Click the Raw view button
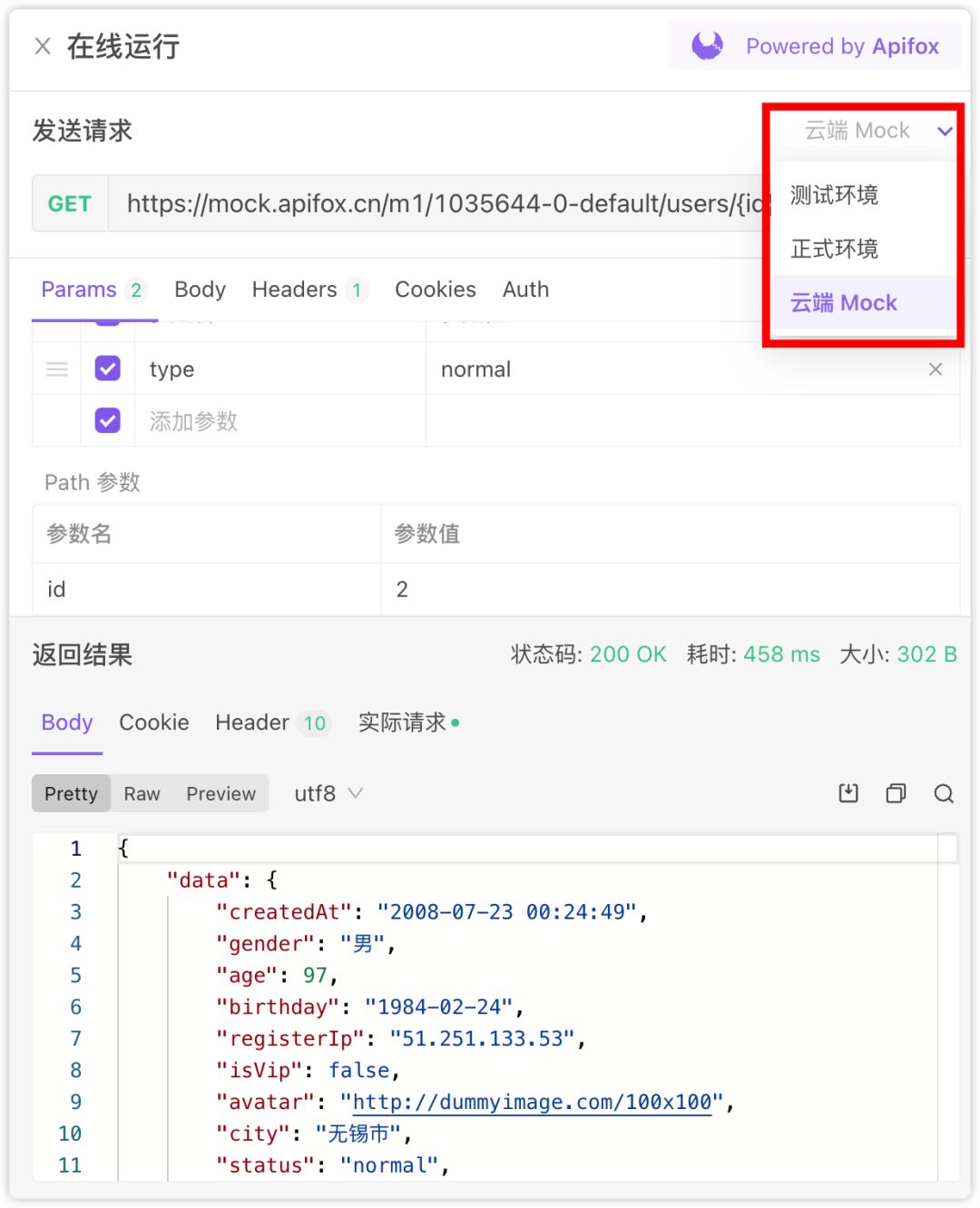The height and width of the screenshot is (1208, 980). point(142,793)
